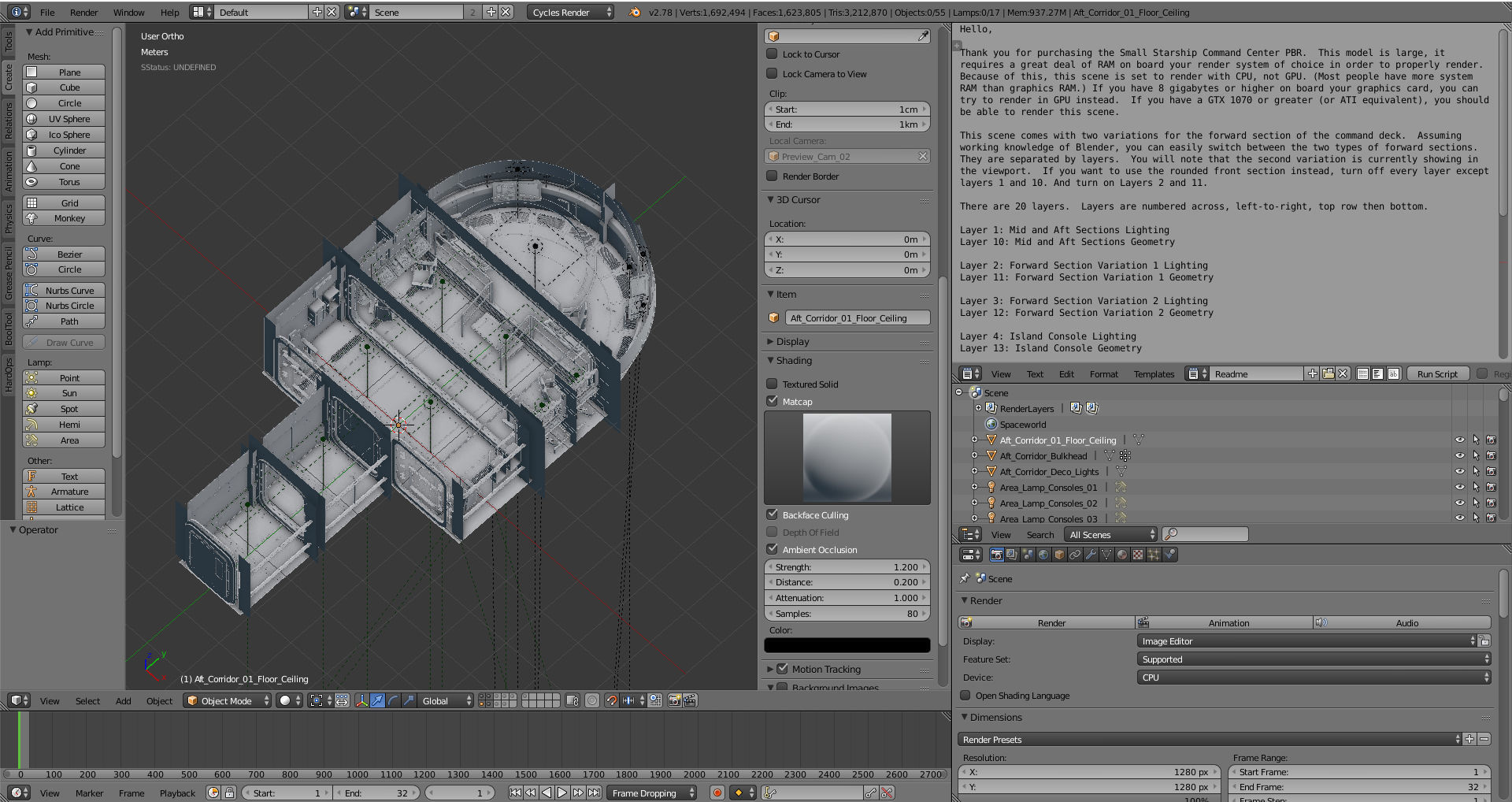Screen dimensions: 1512x802
Task: Add a Monkey mesh primitive
Action: [69, 218]
